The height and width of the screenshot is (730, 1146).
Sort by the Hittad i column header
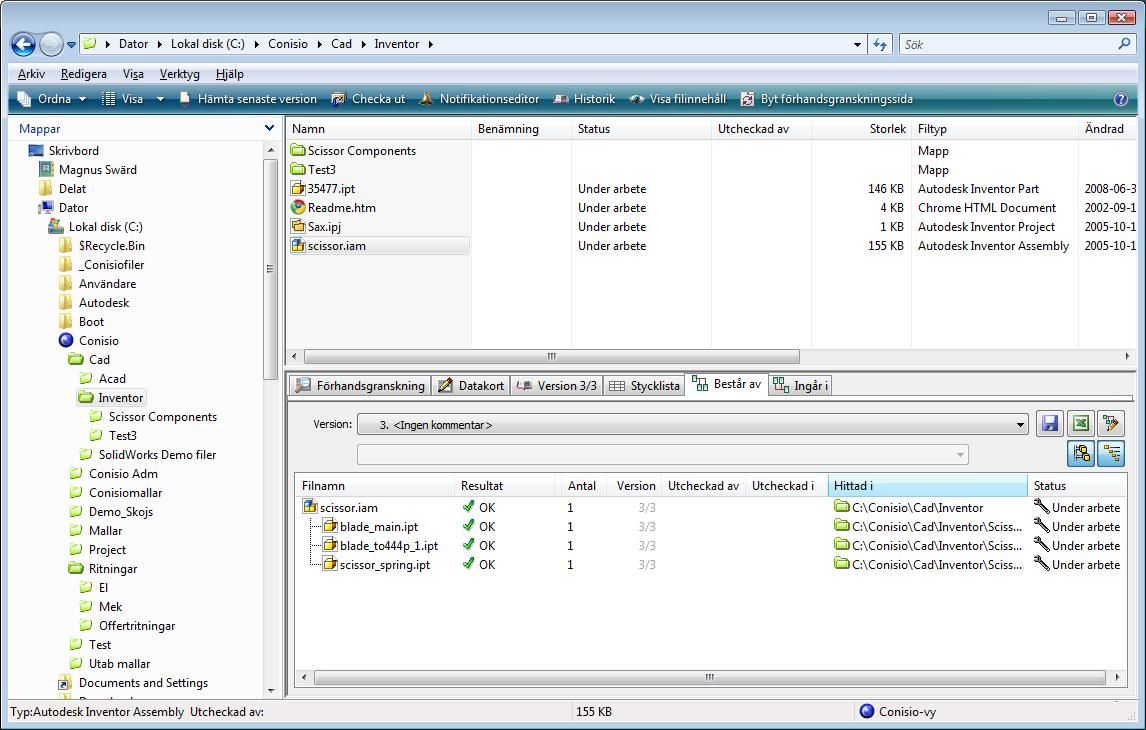click(927, 485)
